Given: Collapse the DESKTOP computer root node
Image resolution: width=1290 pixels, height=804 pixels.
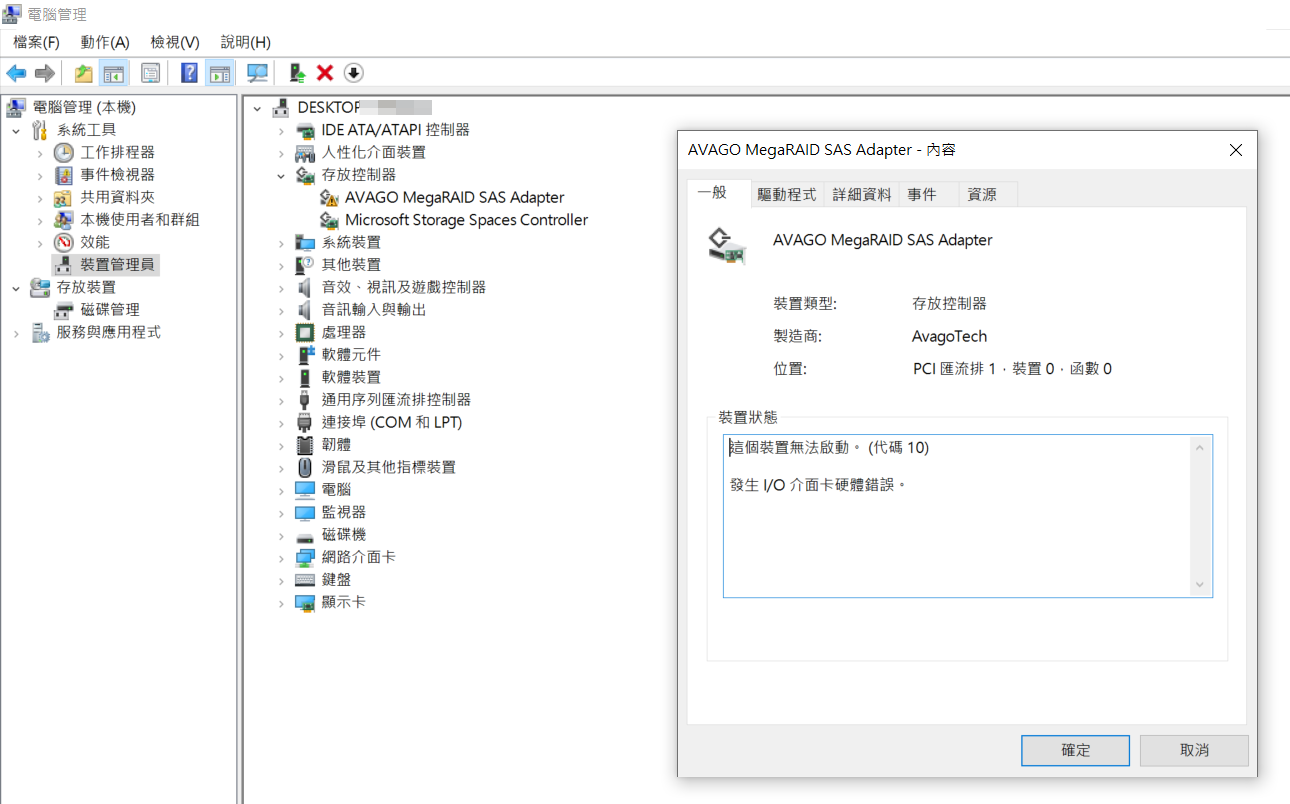Looking at the screenshot, I should (x=258, y=108).
